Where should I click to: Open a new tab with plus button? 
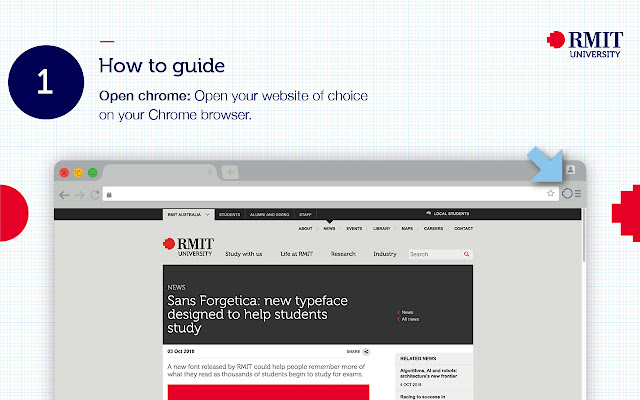230,172
